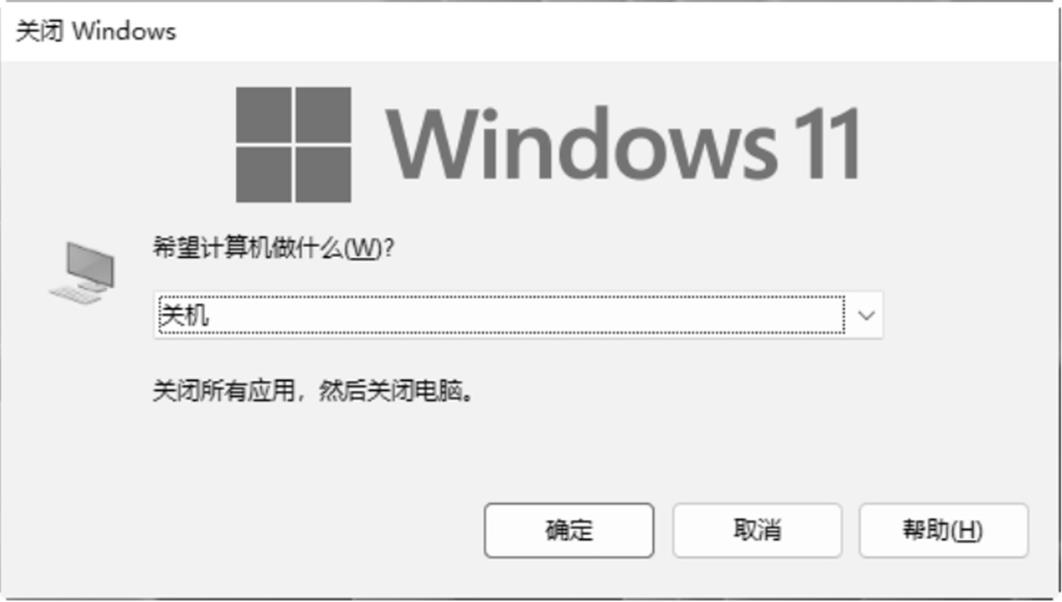Viewport: 1062px width, 602px height.
Task: Click the monitor part of computer icon
Action: coord(91,265)
